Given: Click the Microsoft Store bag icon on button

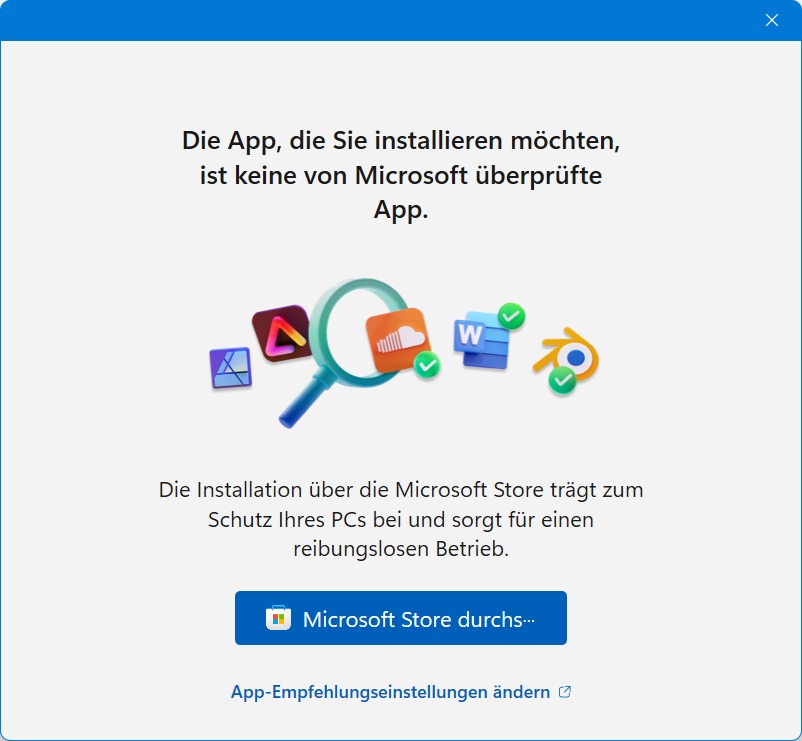Looking at the screenshot, I should click(278, 618).
